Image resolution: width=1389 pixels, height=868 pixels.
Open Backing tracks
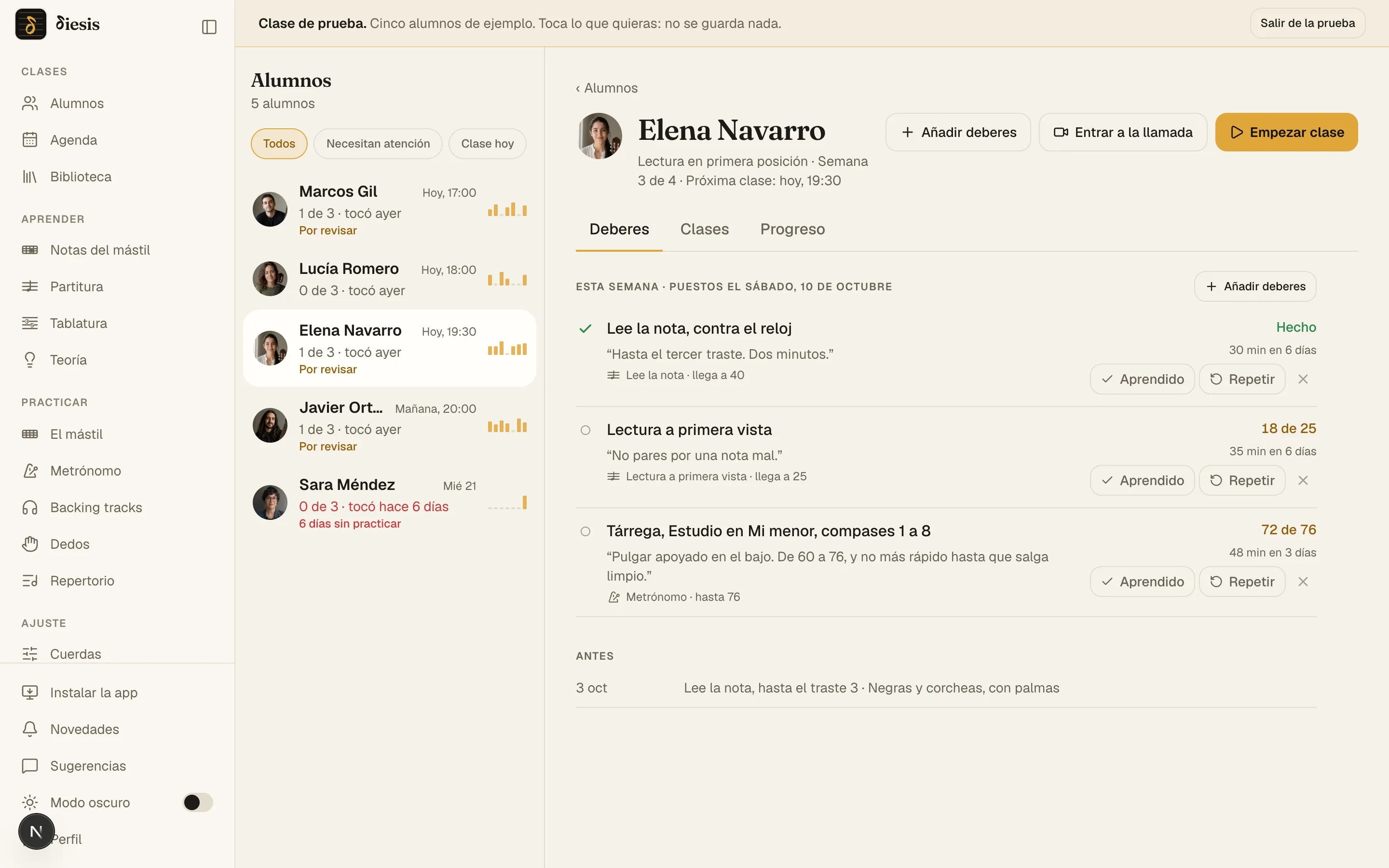point(117,507)
